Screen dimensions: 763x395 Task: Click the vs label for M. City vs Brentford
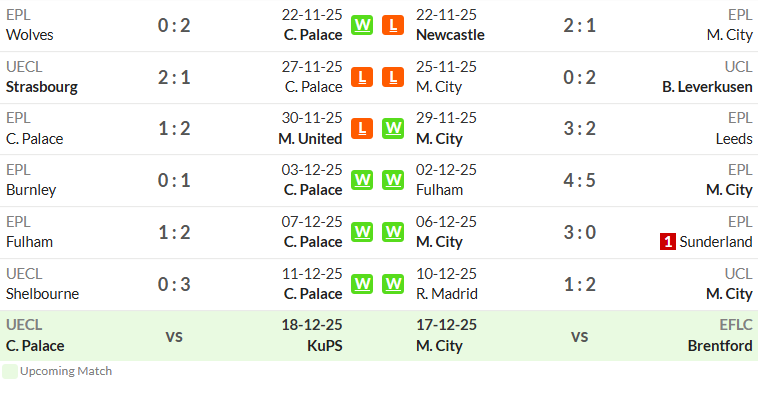coord(580,336)
